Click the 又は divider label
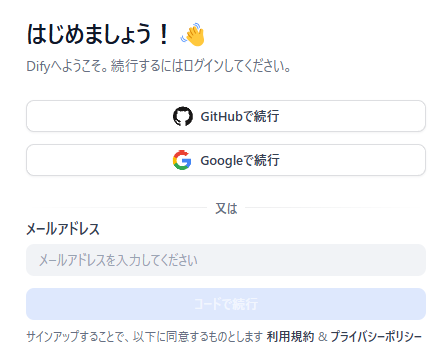 pyautogui.click(x=226, y=209)
